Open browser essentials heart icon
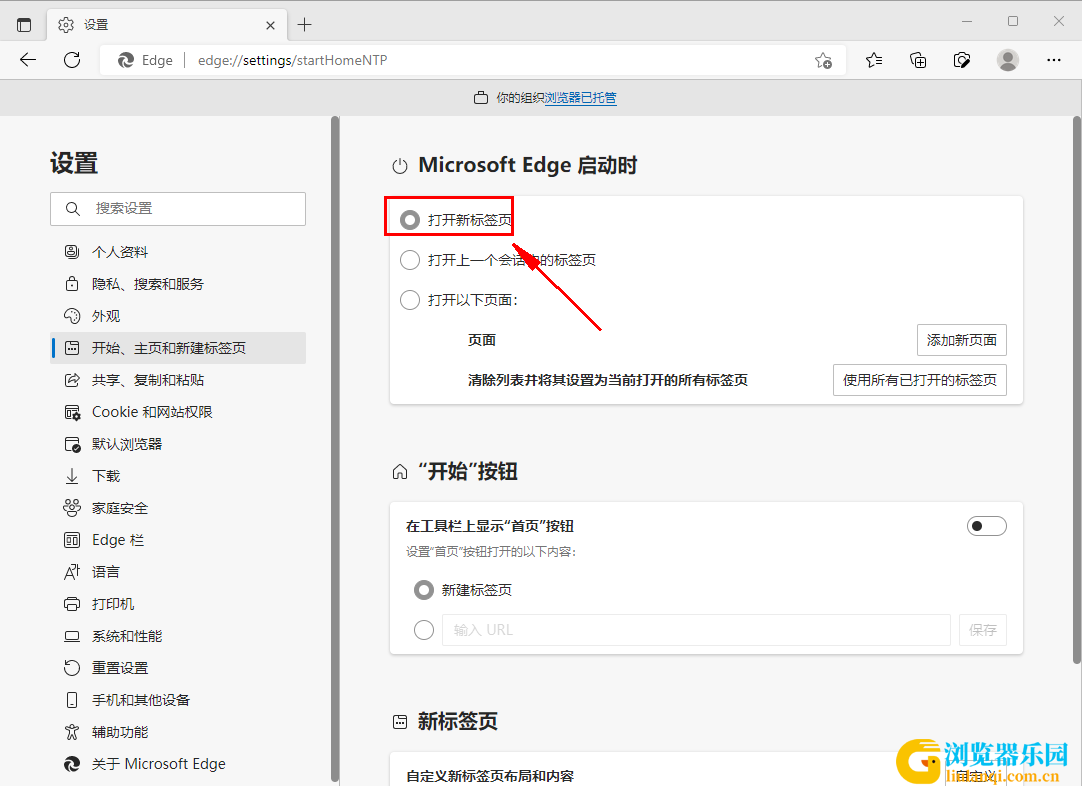 962,61
